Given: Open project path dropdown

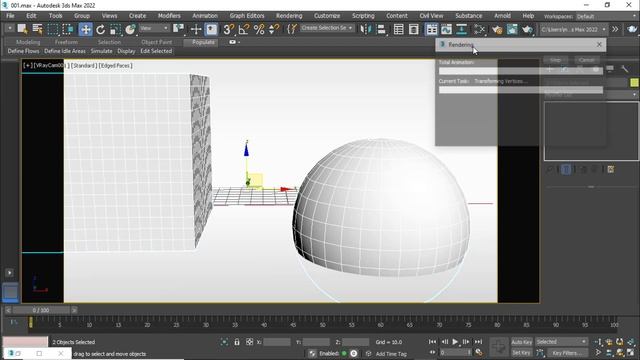Looking at the screenshot, I should click(x=573, y=29).
